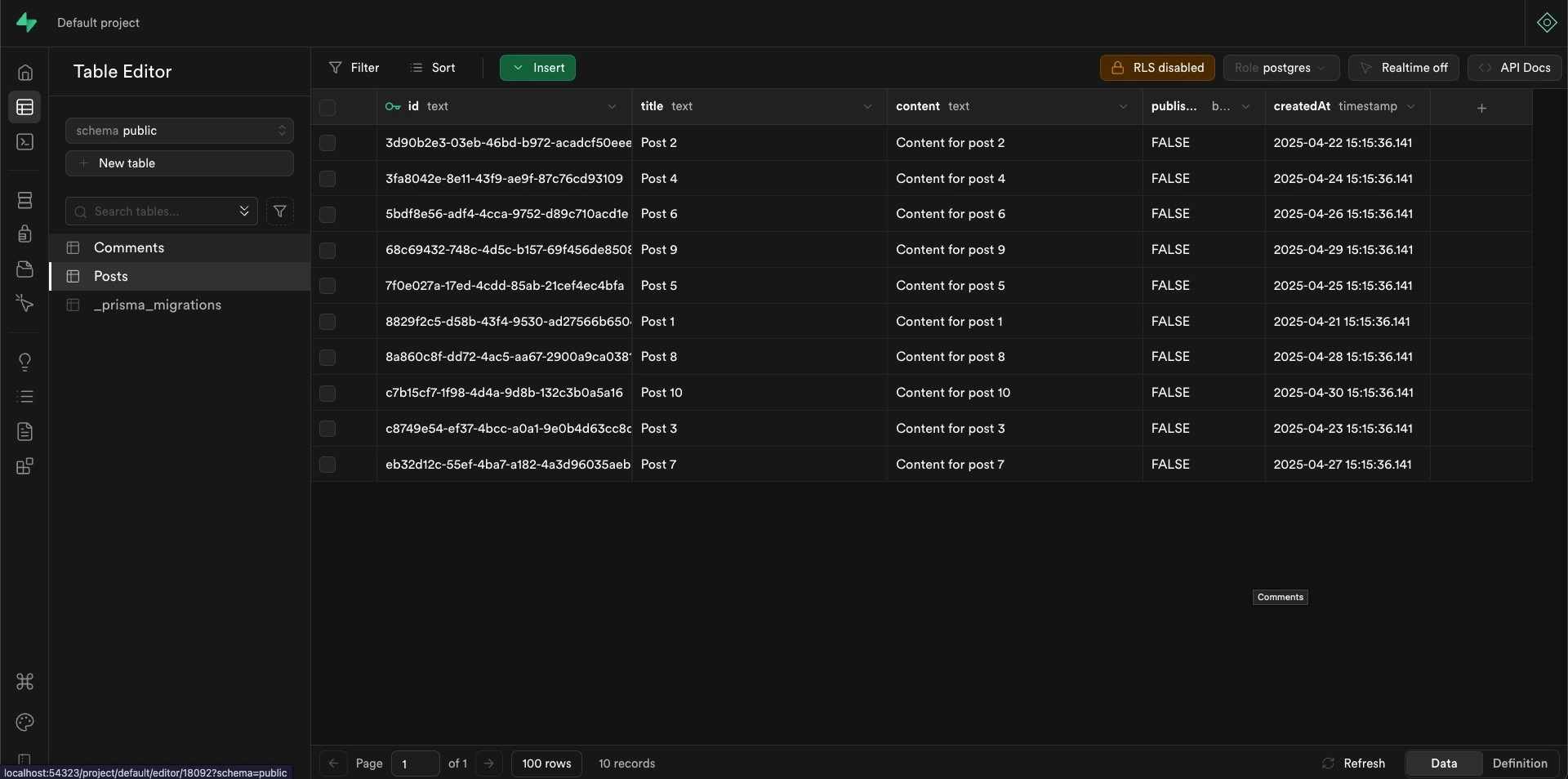Toggle the checkbox on the Post 2 row
Screen dimensions: 1568x779
[327, 143]
